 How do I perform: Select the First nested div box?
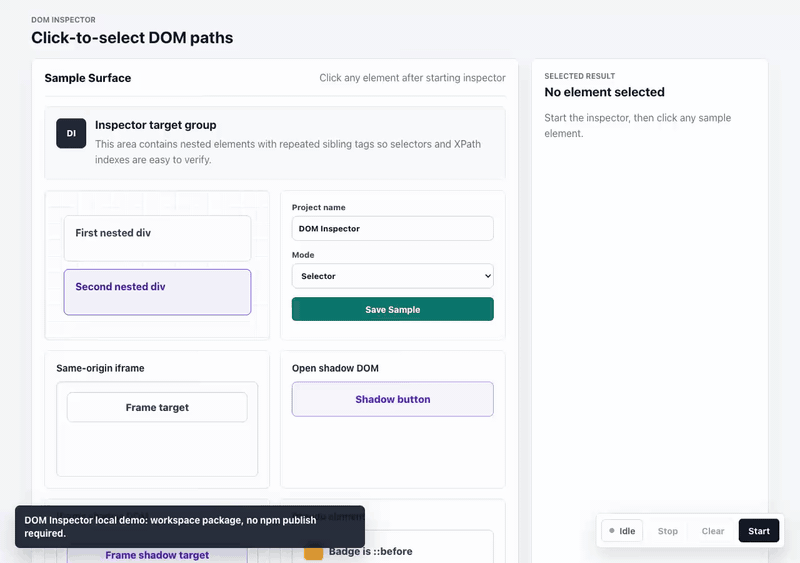[157, 238]
